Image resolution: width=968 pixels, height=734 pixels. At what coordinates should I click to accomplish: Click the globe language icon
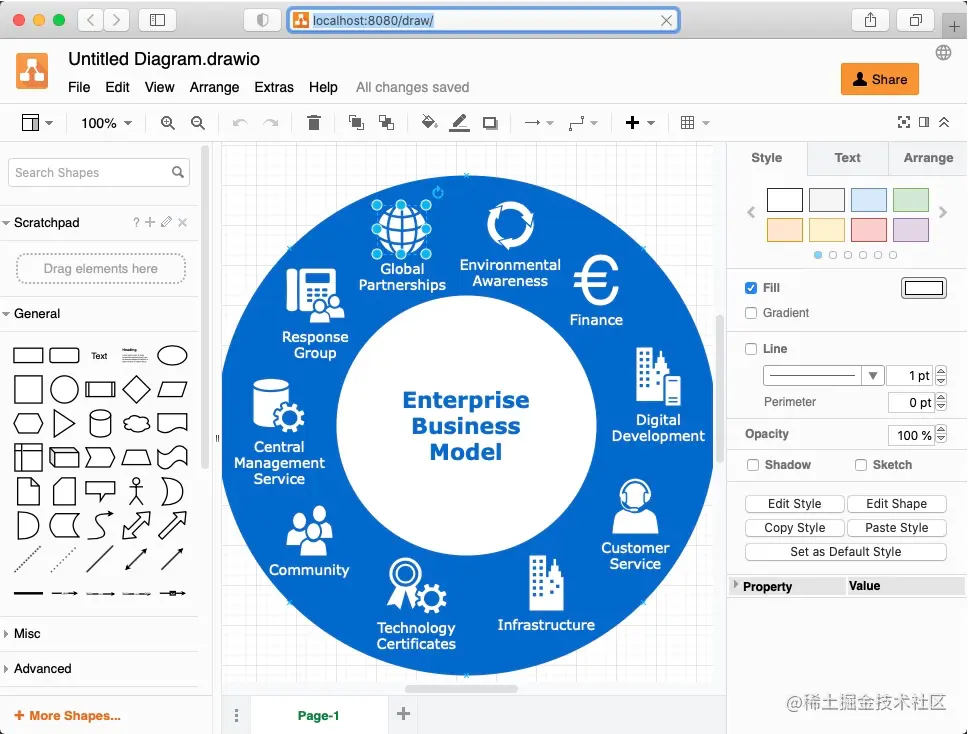pyautogui.click(x=943, y=52)
